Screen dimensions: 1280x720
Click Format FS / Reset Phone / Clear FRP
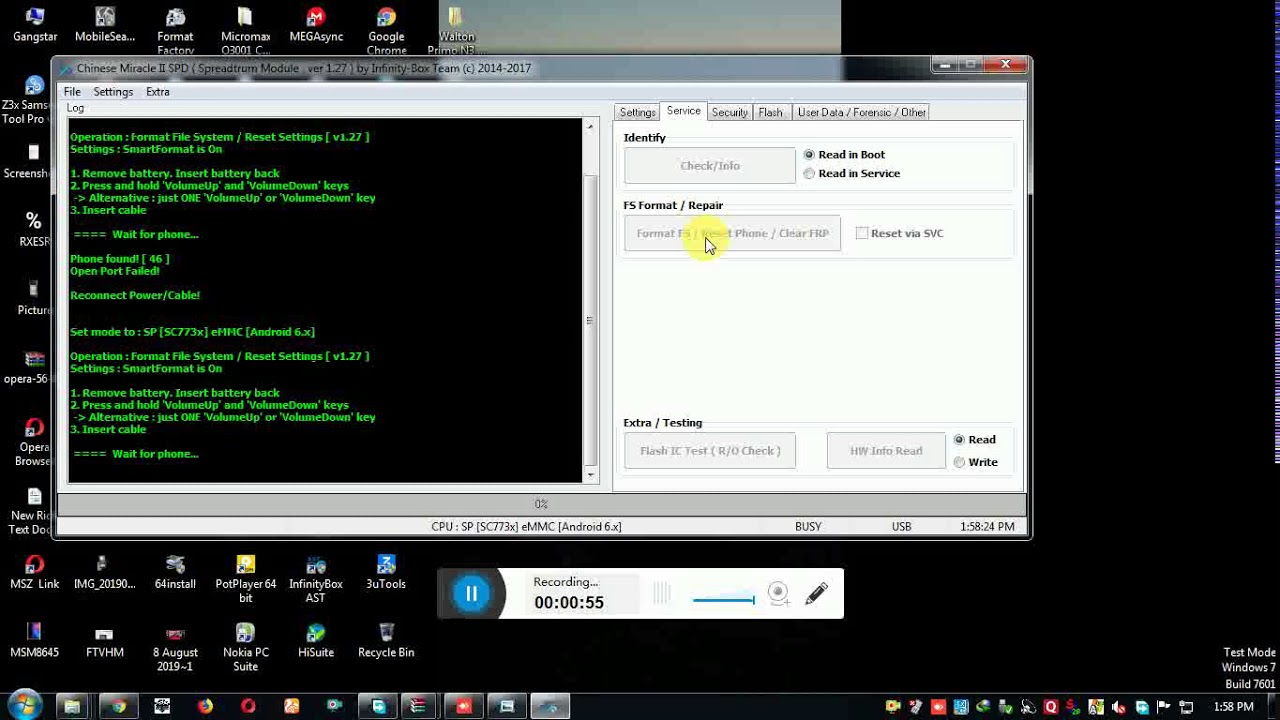click(732, 233)
